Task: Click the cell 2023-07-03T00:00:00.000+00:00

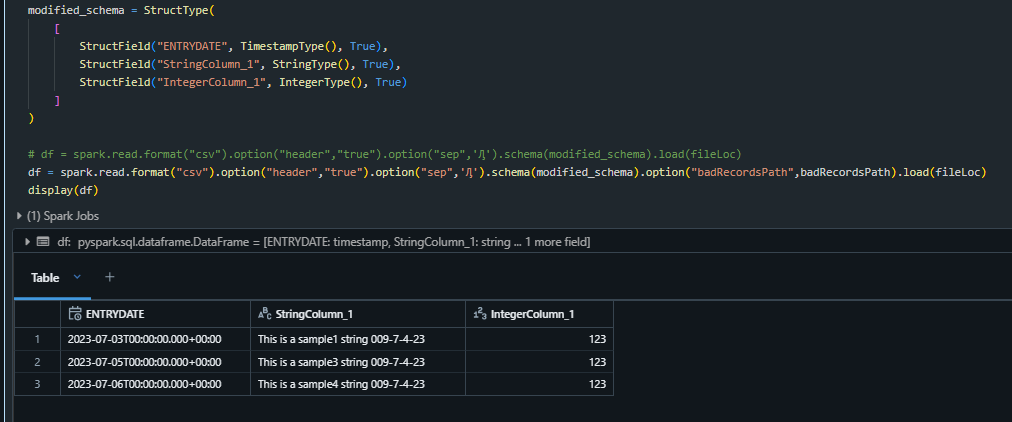Action: pyautogui.click(x=155, y=339)
